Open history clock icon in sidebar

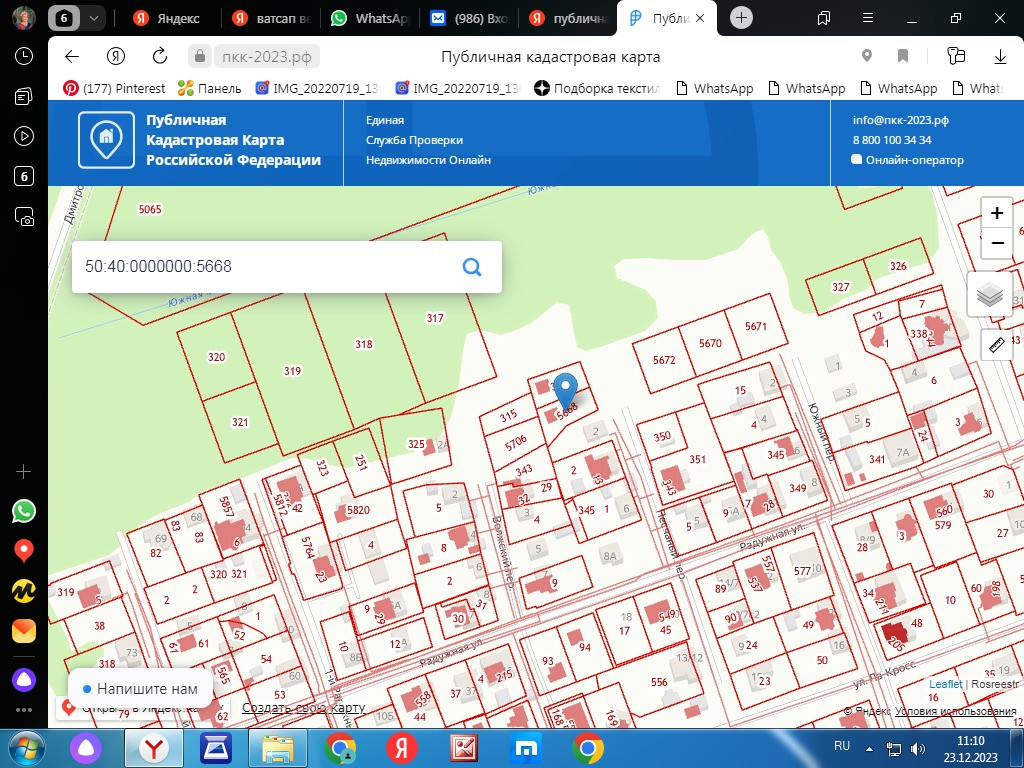point(24,56)
